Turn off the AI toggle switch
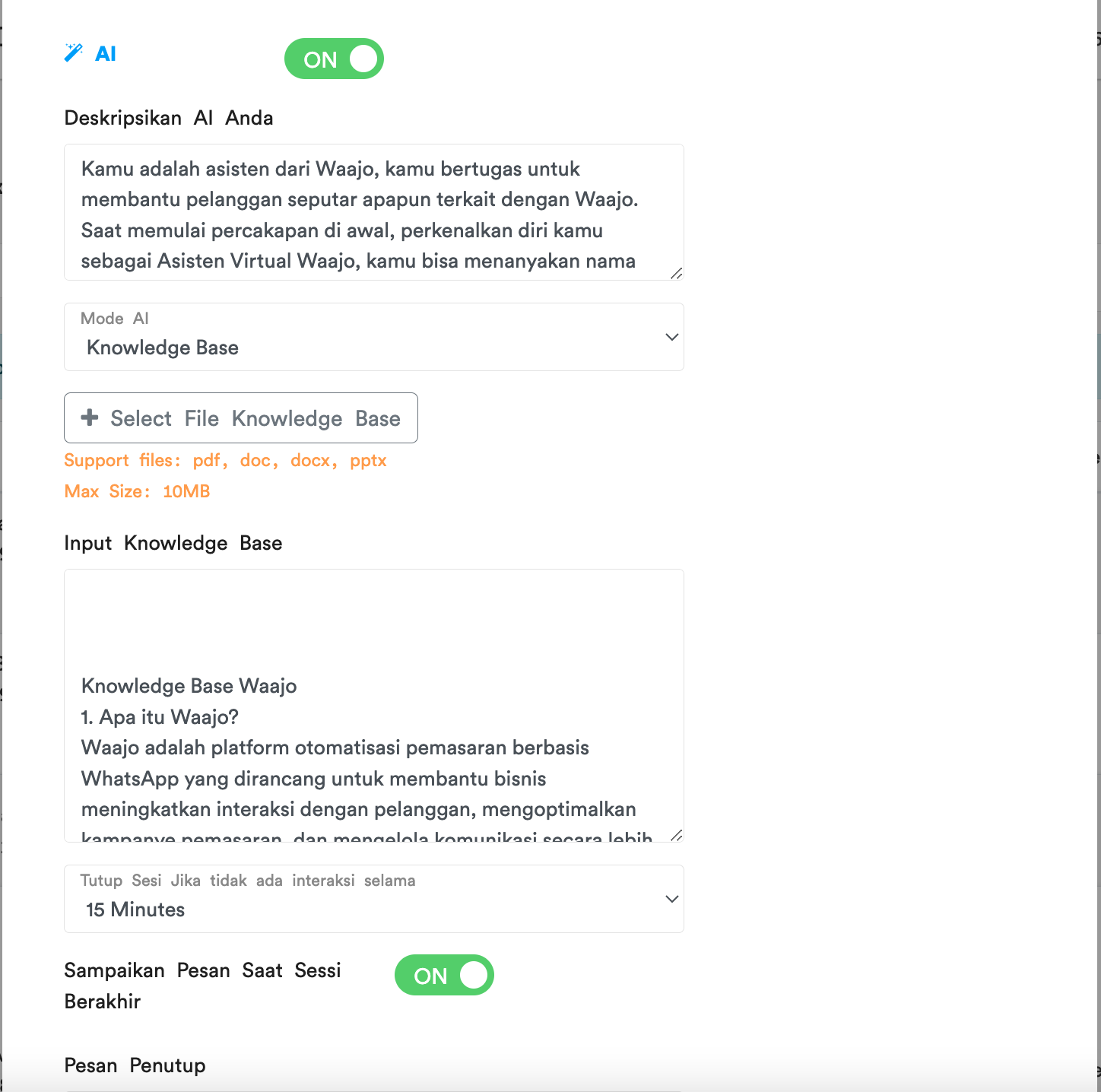This screenshot has width=1101, height=1092. tap(334, 59)
